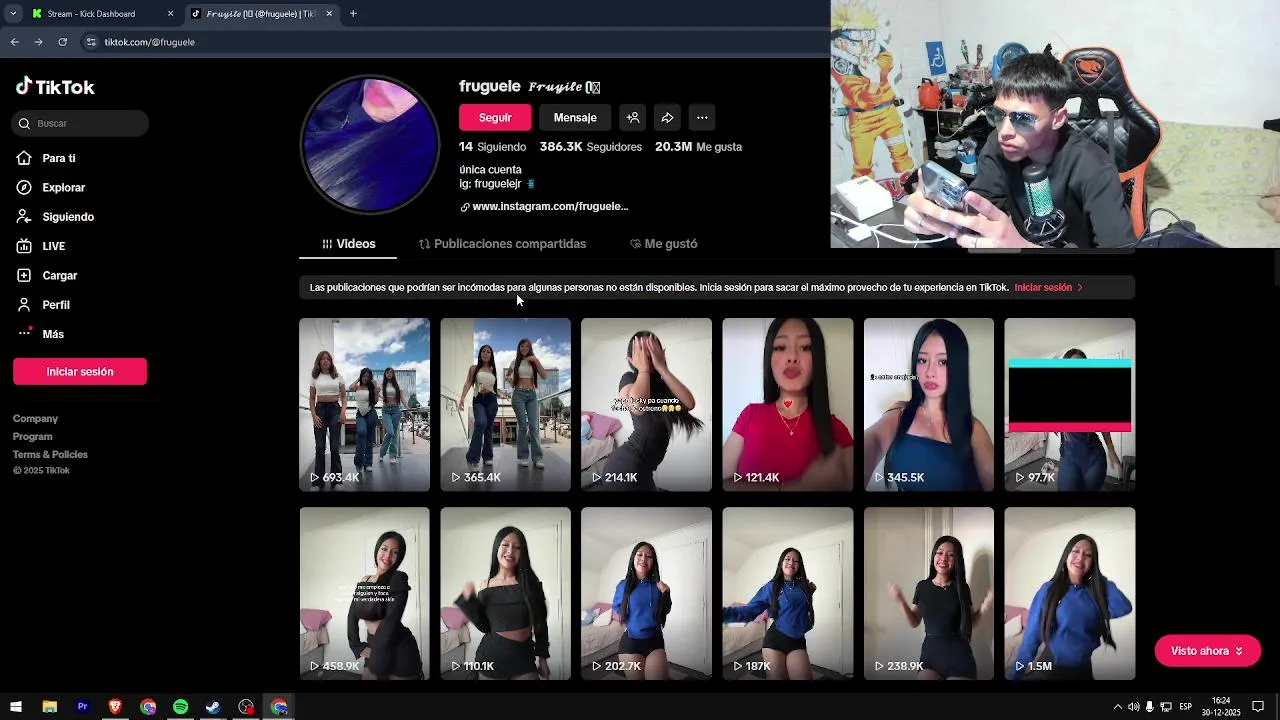Click the 386.3K Seguidores count

pos(591,147)
